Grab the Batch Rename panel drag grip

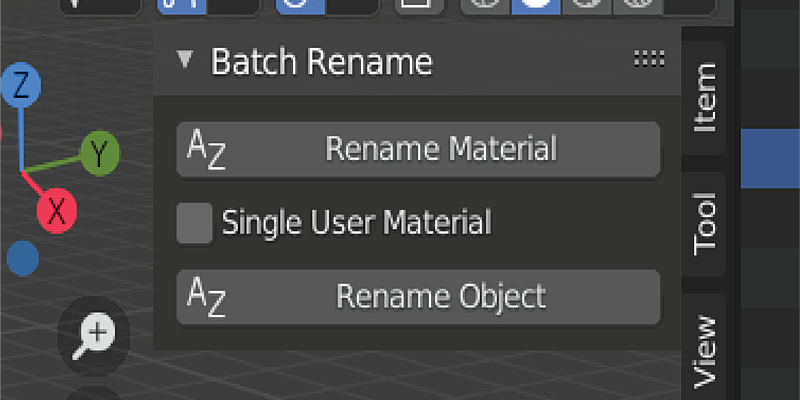(x=649, y=59)
